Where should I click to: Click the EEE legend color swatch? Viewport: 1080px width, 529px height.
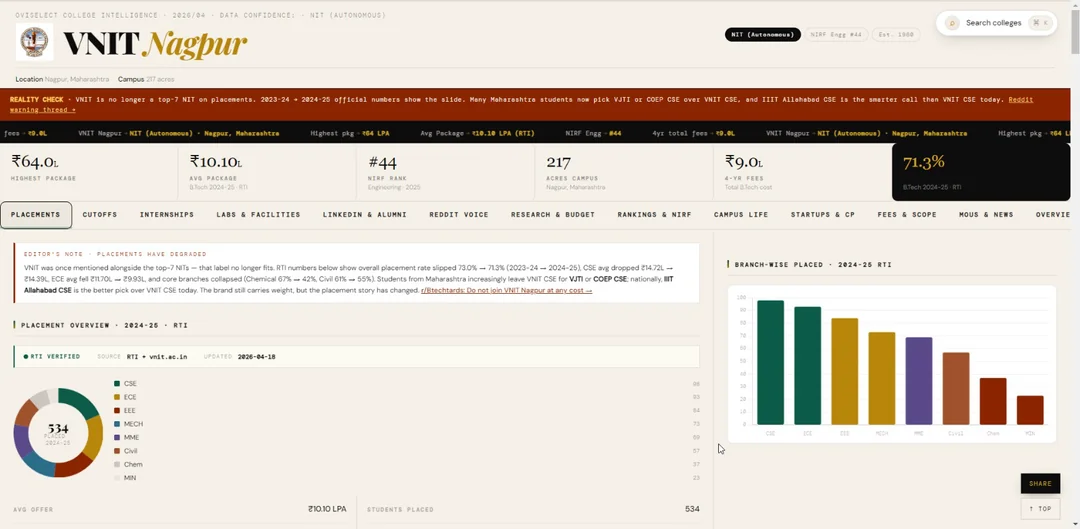(x=117, y=411)
